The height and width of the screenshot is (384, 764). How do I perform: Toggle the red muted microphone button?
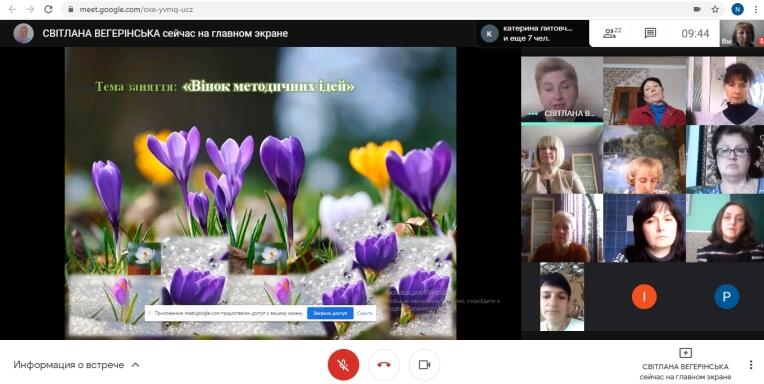(x=344, y=365)
